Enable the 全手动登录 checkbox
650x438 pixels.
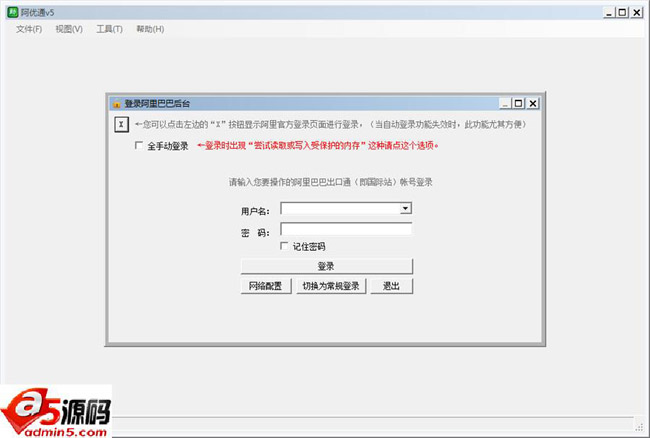pyautogui.click(x=139, y=145)
